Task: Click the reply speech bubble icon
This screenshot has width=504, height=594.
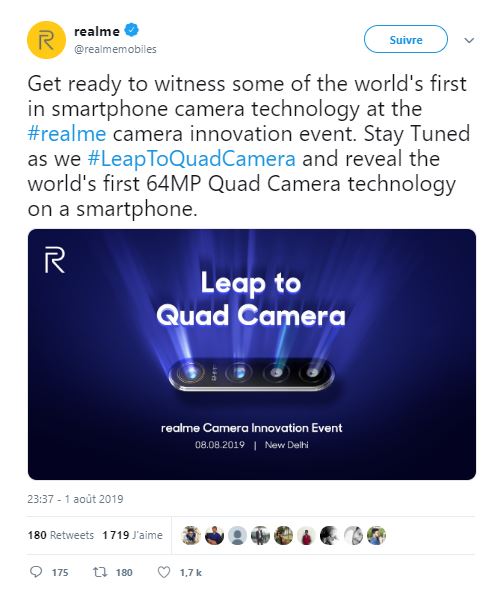Action: coord(36,572)
